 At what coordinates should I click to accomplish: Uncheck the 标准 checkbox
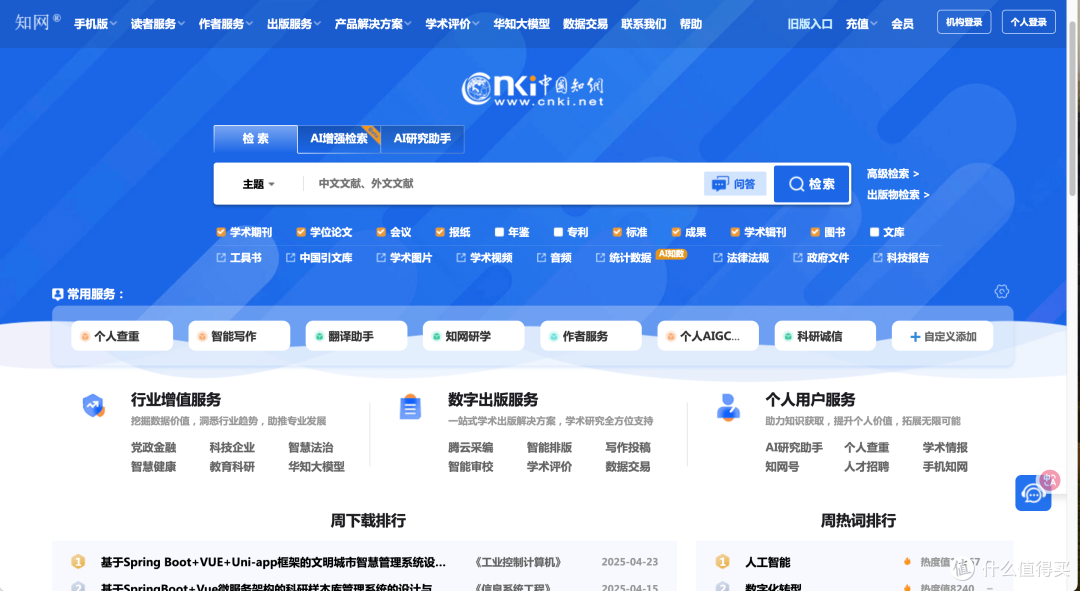point(617,232)
